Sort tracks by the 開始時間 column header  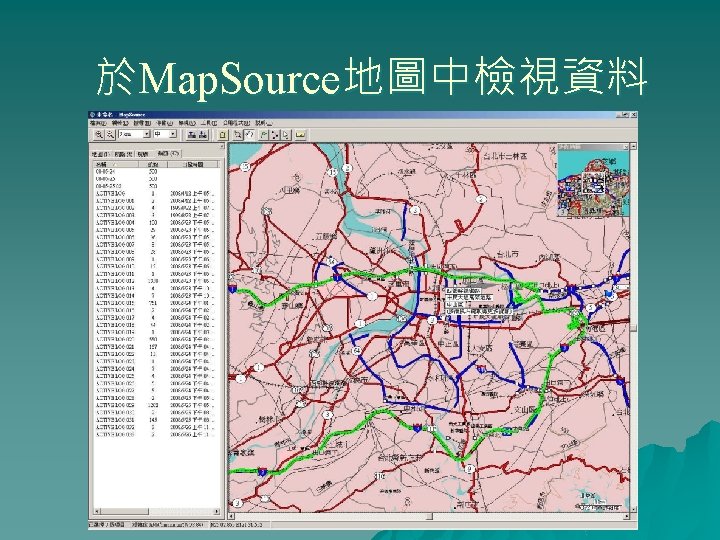tap(193, 164)
